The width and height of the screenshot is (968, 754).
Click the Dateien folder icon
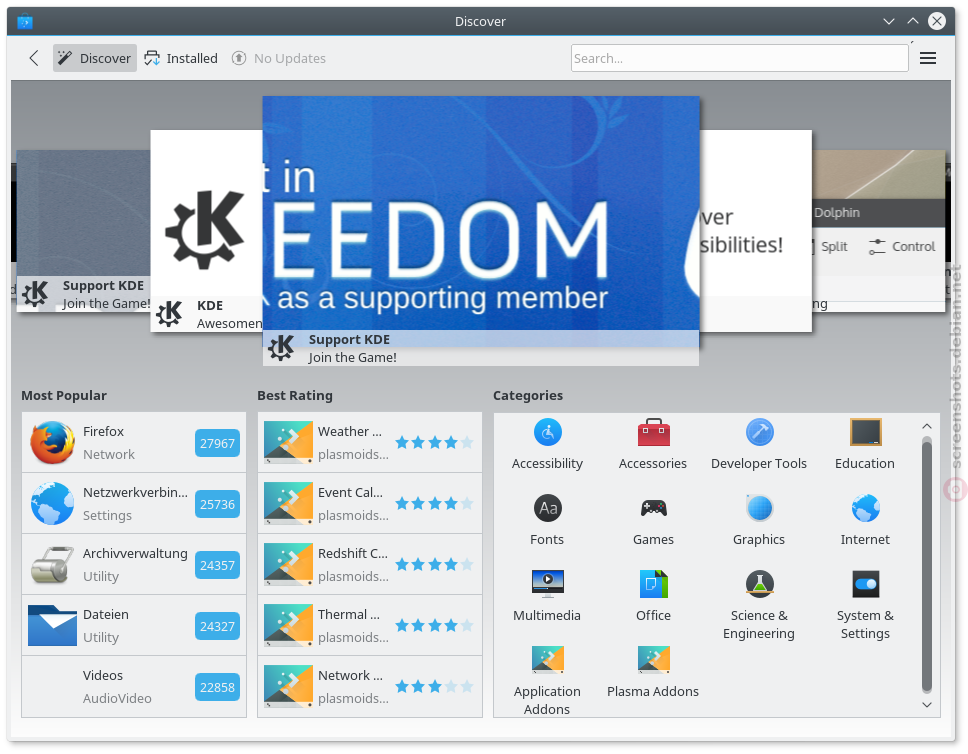tap(52, 626)
